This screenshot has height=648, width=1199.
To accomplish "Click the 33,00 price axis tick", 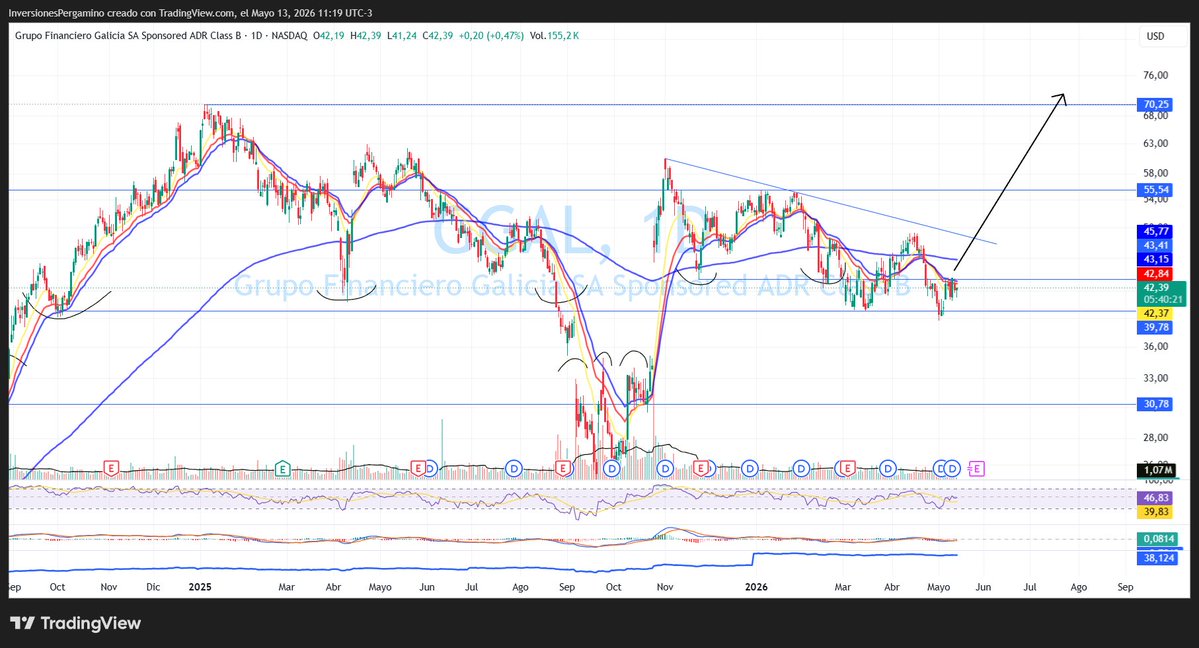I will pos(1155,378).
